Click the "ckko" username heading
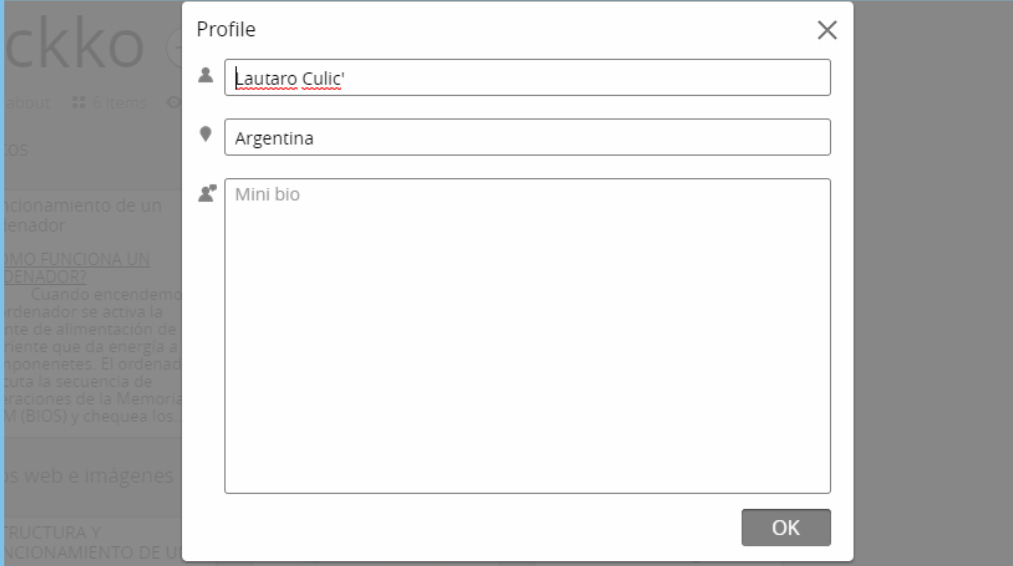 [x=75, y=45]
